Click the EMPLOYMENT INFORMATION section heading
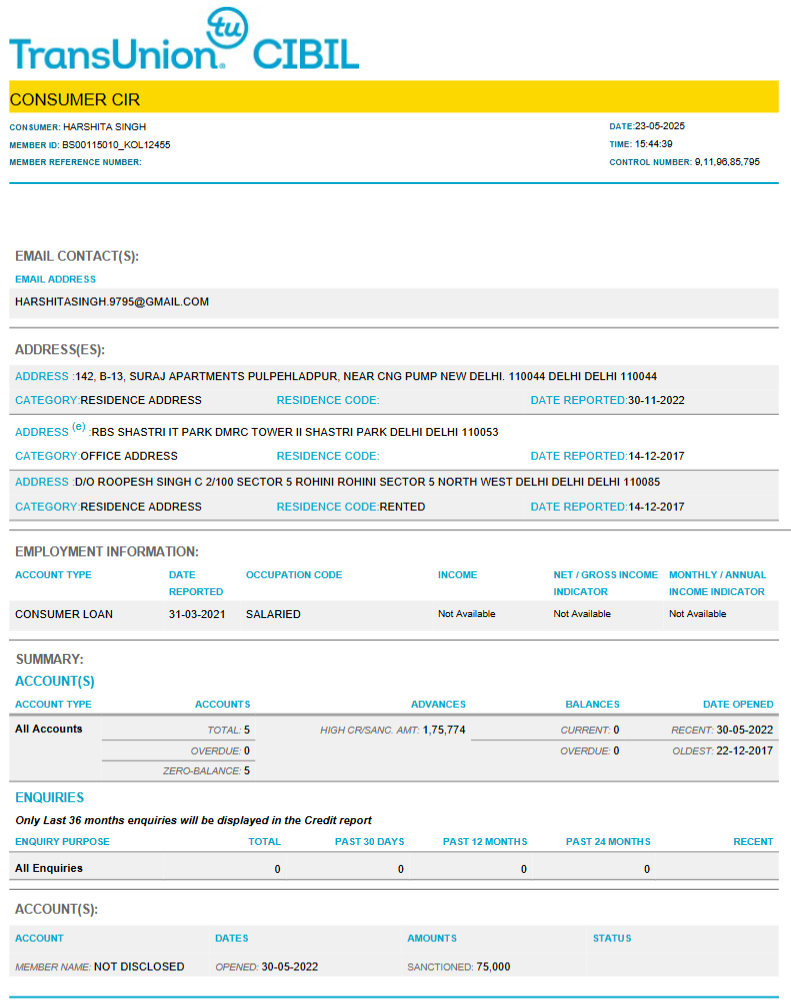Viewport: 791px width, 1002px height. [x=107, y=552]
